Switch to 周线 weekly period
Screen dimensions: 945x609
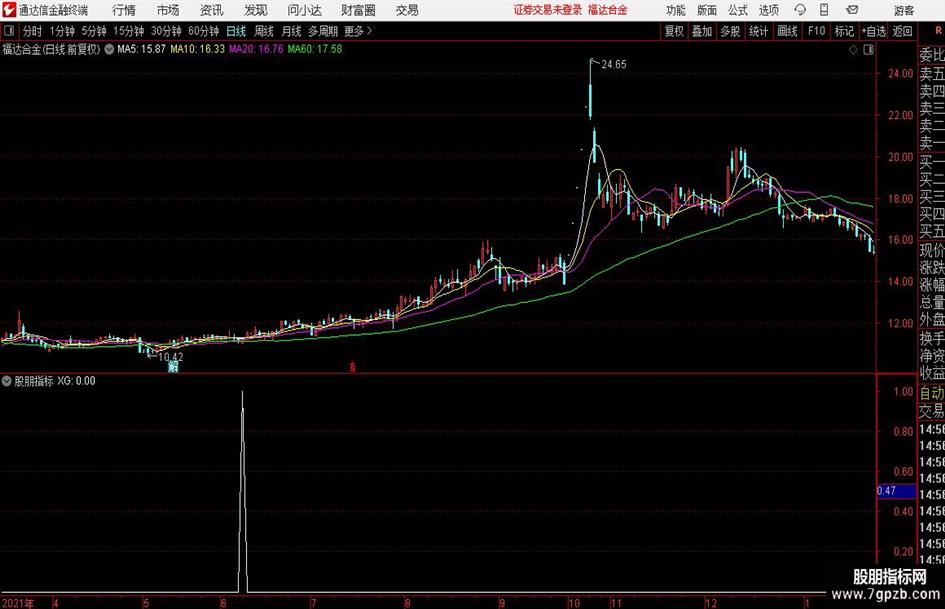pyautogui.click(x=264, y=31)
